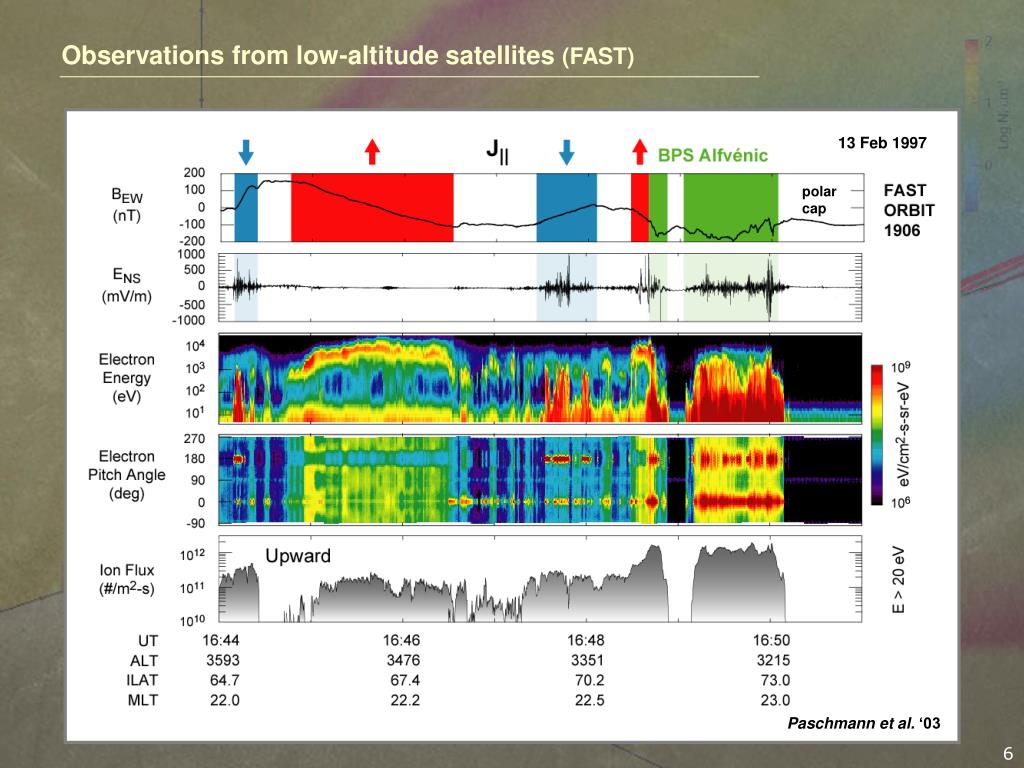Click the 'Upward' text in ion flux panel
1024x768 pixels.
298,556
